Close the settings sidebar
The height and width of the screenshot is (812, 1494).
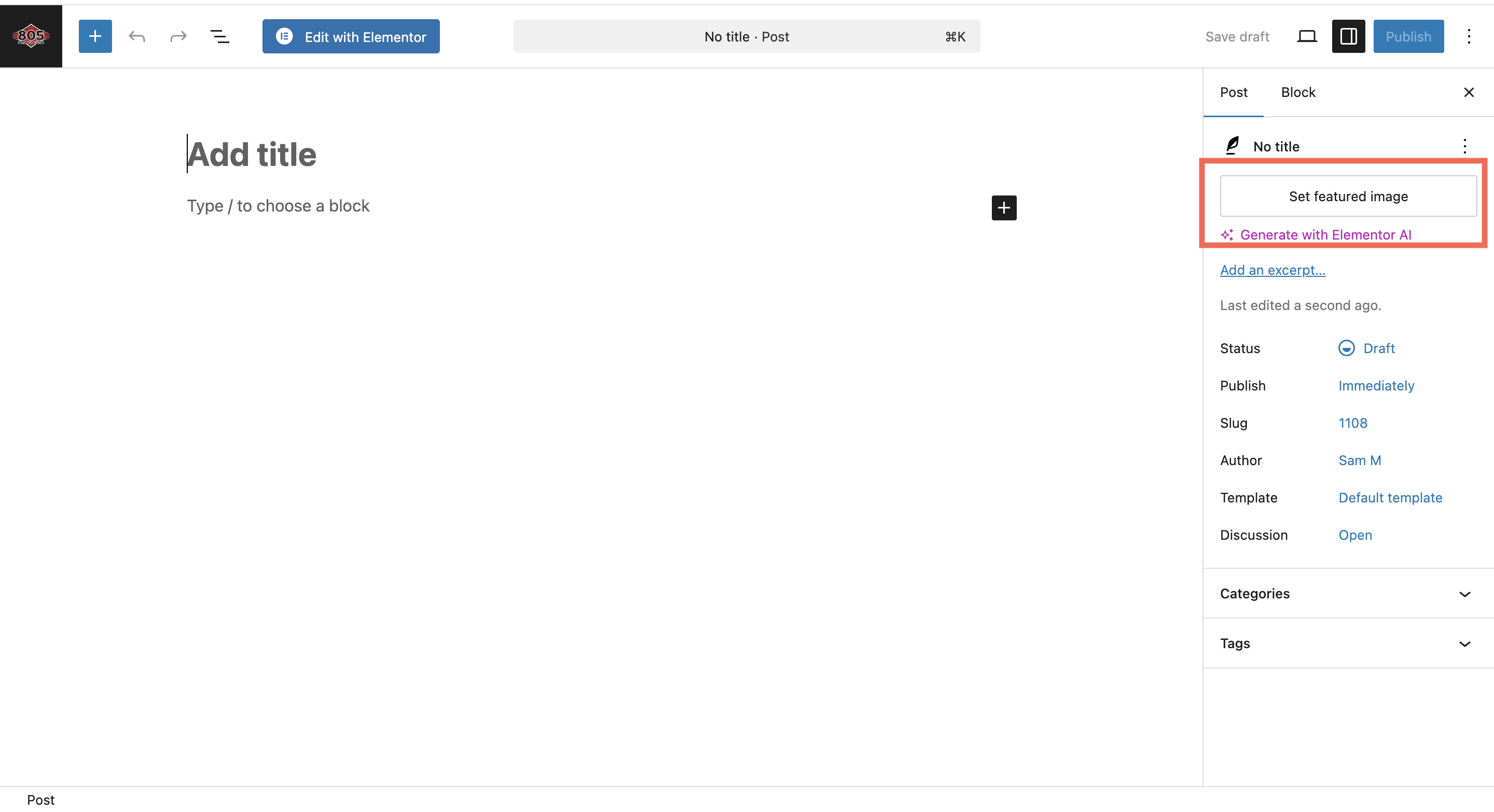(x=1469, y=92)
